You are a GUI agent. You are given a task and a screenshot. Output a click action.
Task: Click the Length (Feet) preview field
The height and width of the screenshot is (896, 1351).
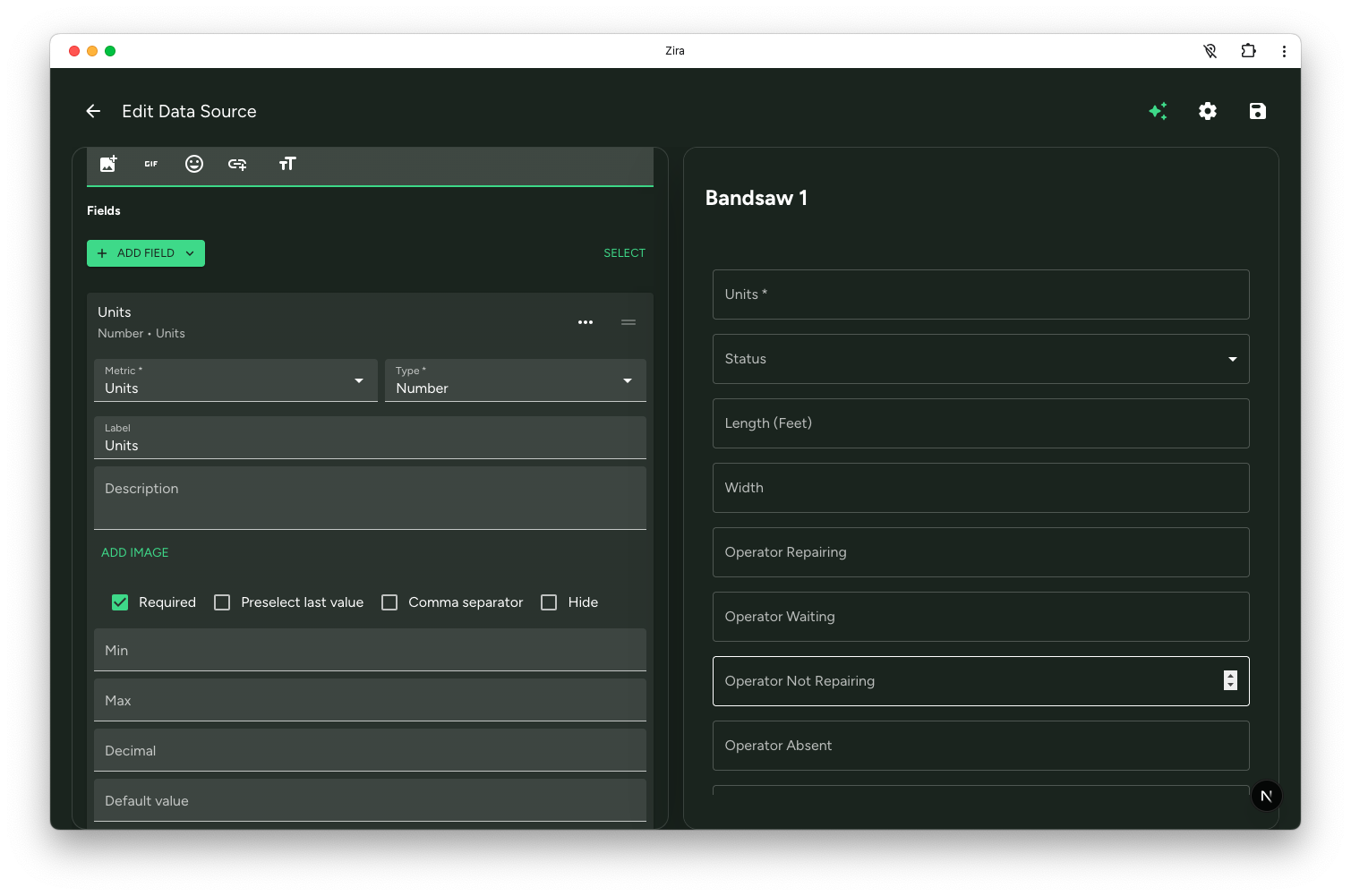click(981, 423)
